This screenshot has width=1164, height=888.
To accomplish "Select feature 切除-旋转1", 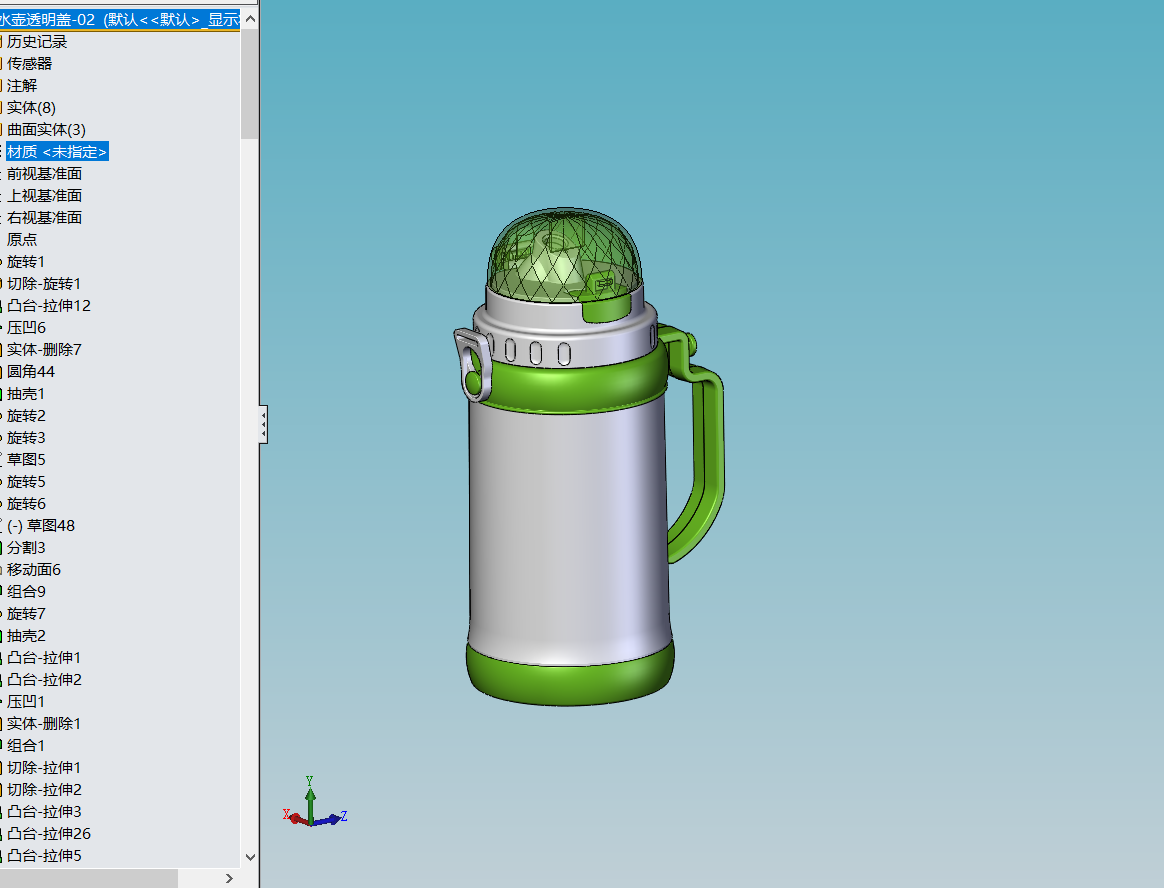I will coord(43,284).
